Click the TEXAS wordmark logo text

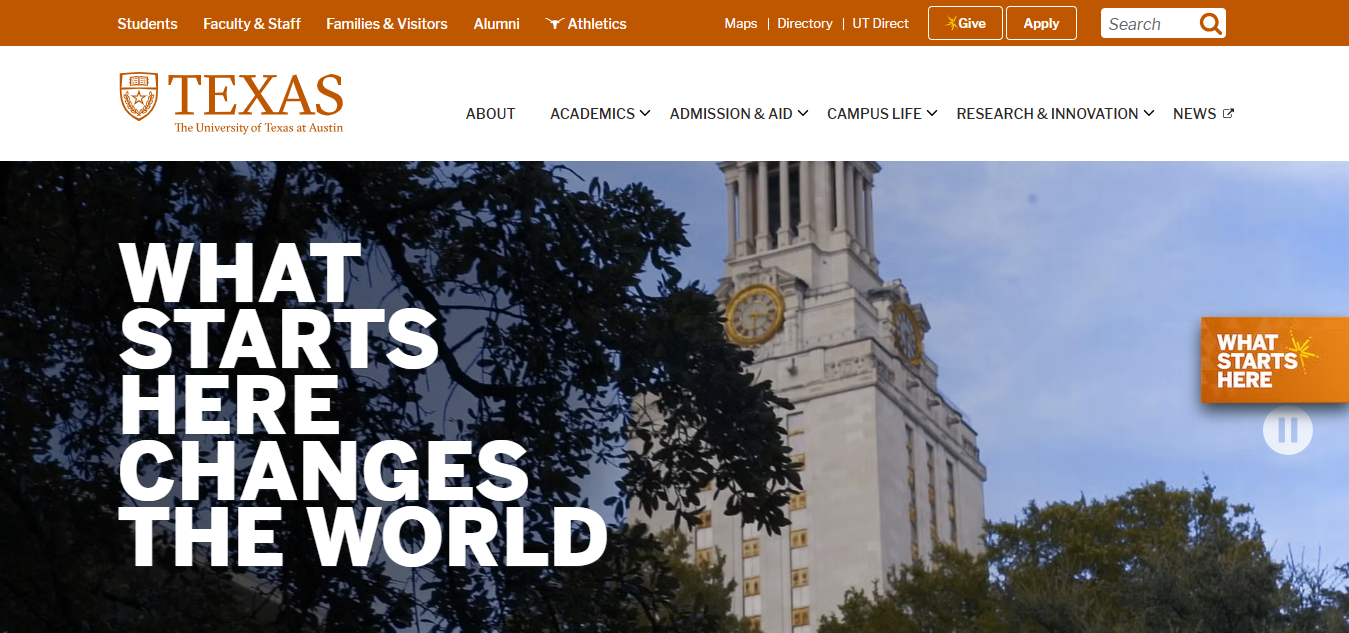256,95
